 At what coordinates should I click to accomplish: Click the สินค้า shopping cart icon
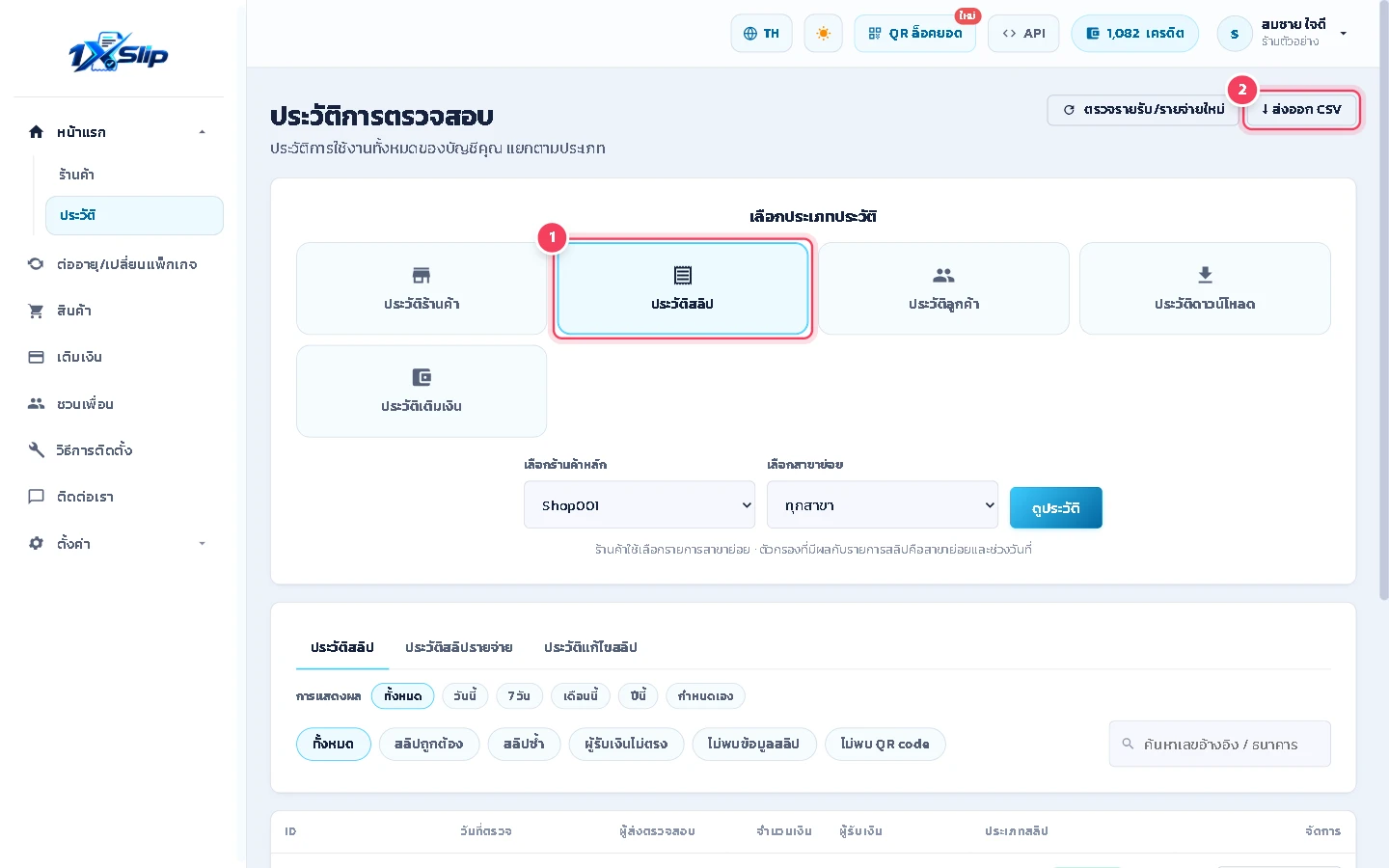[x=36, y=311]
